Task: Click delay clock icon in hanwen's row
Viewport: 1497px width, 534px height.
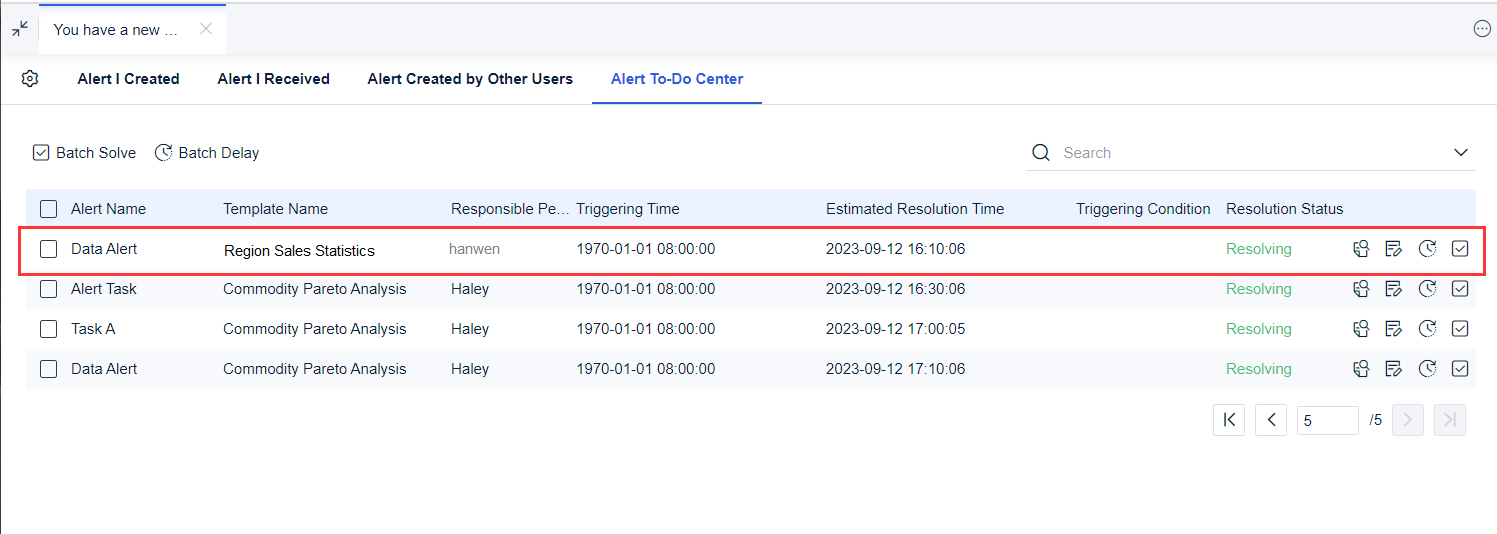Action: (x=1427, y=249)
